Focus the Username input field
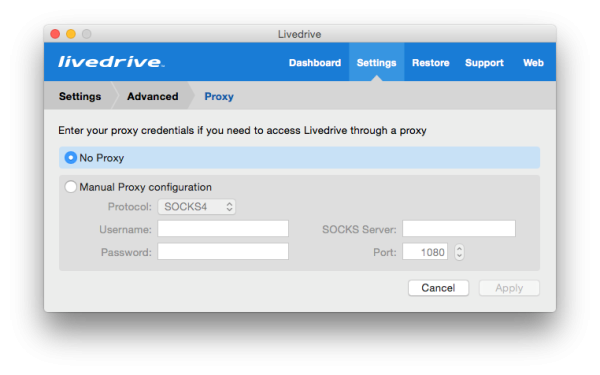600x375 pixels. pyautogui.click(x=223, y=229)
